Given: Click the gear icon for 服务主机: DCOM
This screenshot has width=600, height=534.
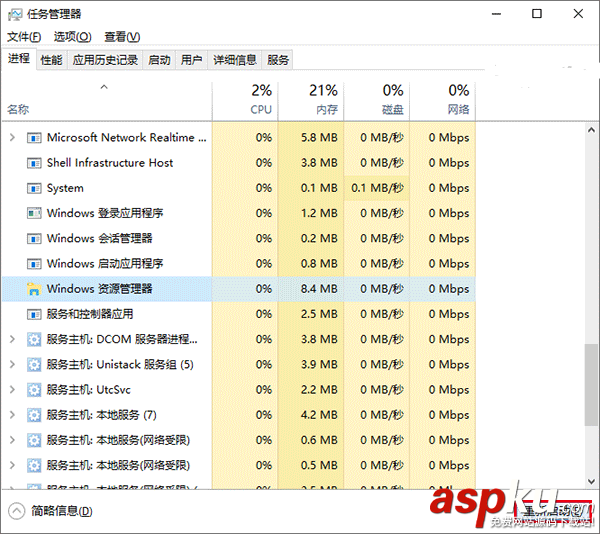Looking at the screenshot, I should tap(34, 339).
